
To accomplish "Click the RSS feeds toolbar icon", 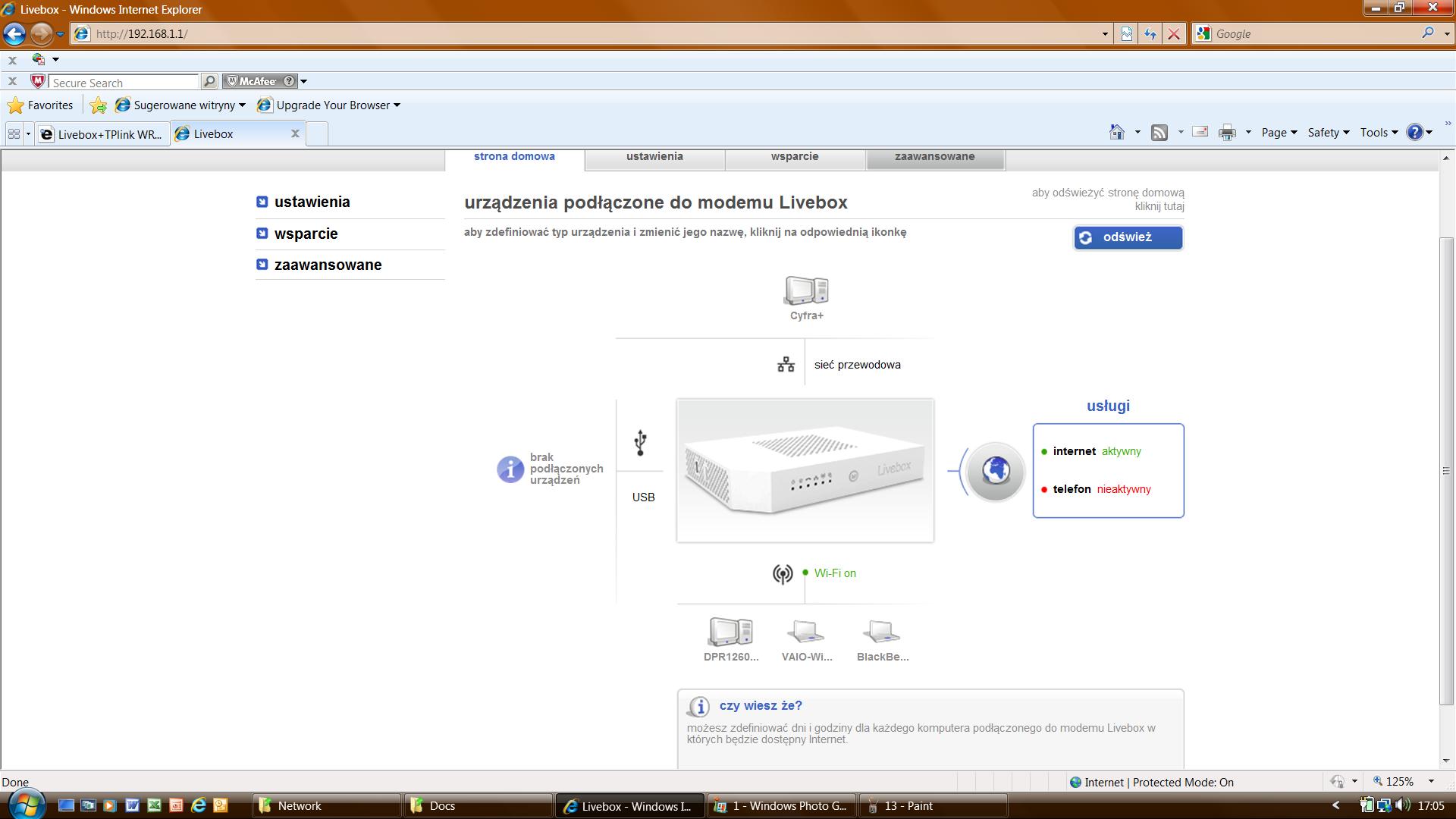I will (1159, 133).
